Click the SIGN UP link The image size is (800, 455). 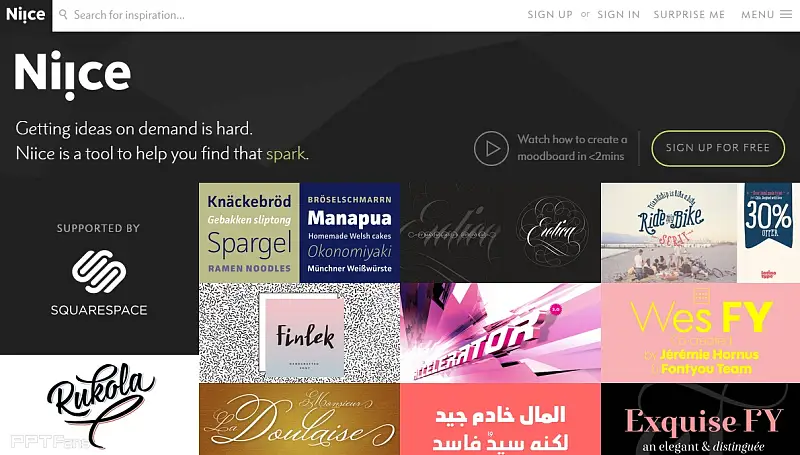(550, 15)
